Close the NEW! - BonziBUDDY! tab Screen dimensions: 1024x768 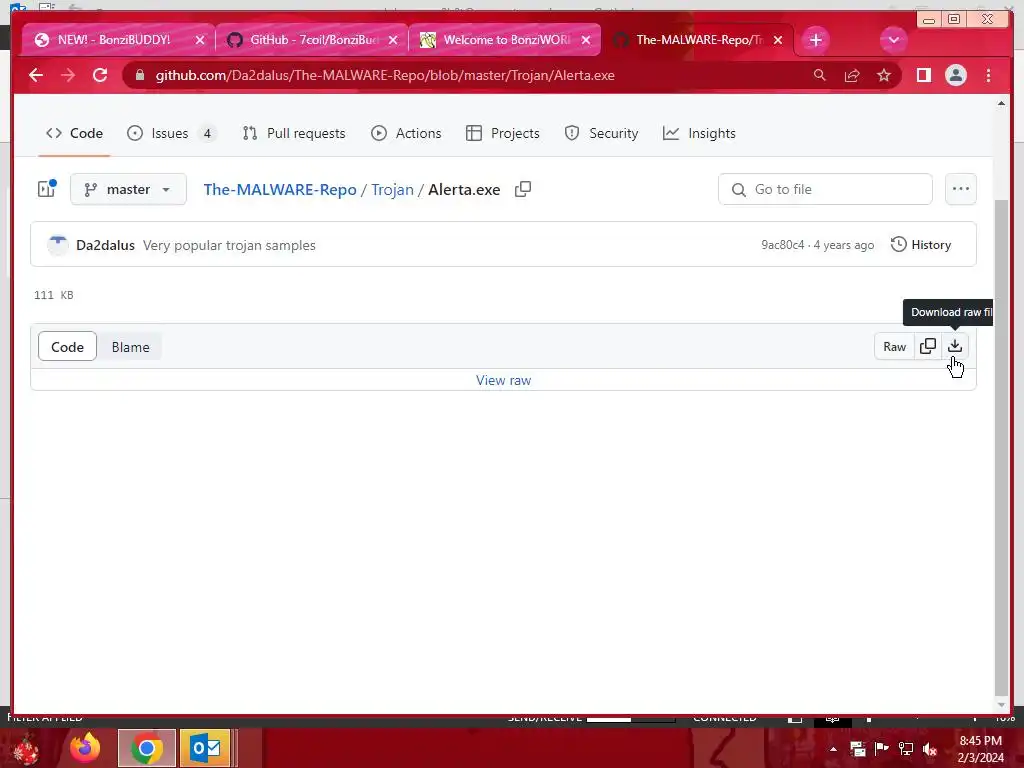(x=200, y=40)
